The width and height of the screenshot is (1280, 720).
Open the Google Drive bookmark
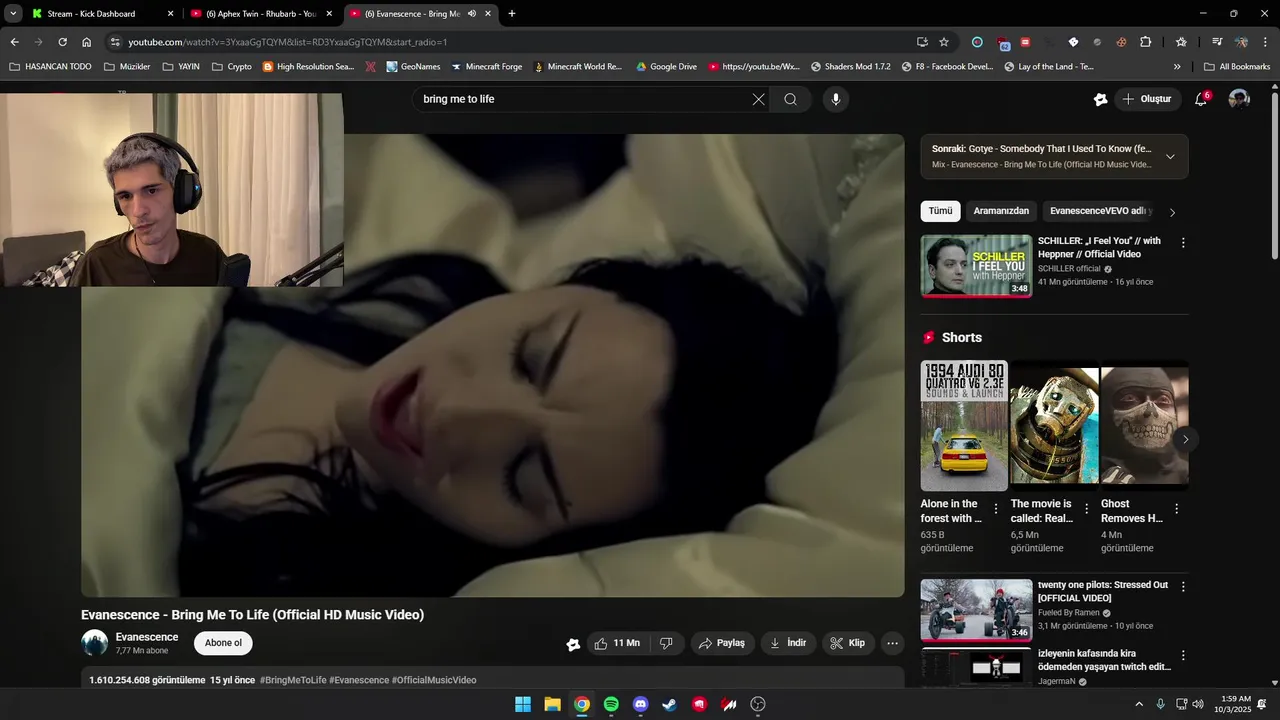click(x=666, y=67)
